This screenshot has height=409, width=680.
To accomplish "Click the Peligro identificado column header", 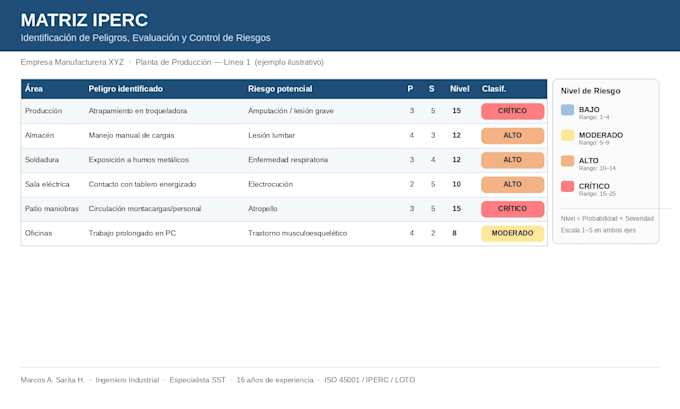I will [126, 89].
